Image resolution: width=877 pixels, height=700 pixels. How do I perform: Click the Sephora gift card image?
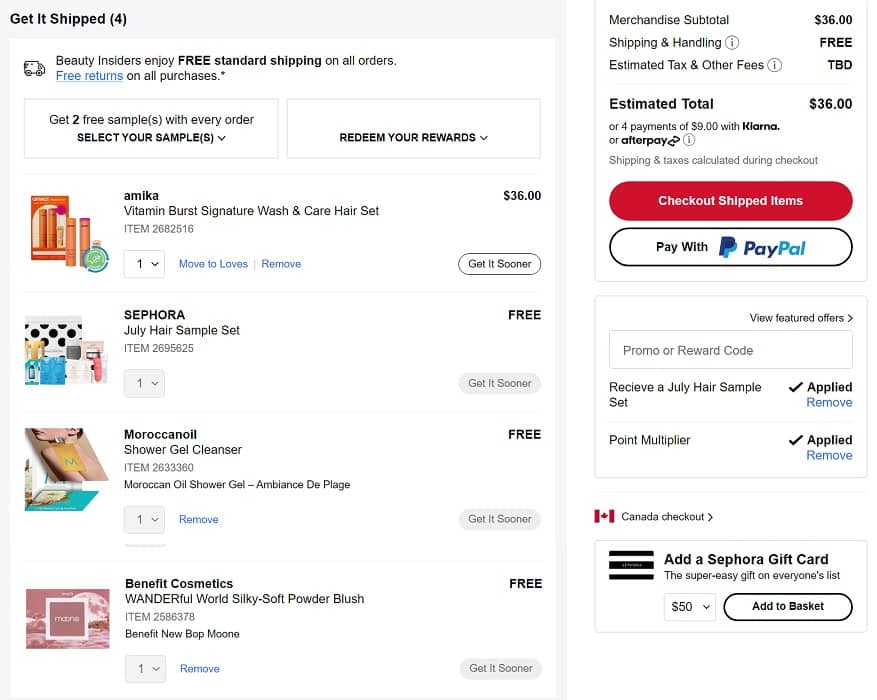click(631, 565)
